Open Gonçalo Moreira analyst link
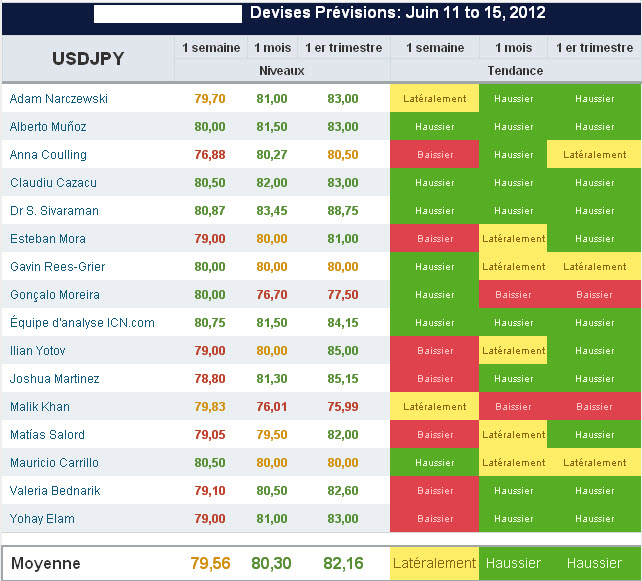Viewport: 642px width, 581px height. point(54,295)
